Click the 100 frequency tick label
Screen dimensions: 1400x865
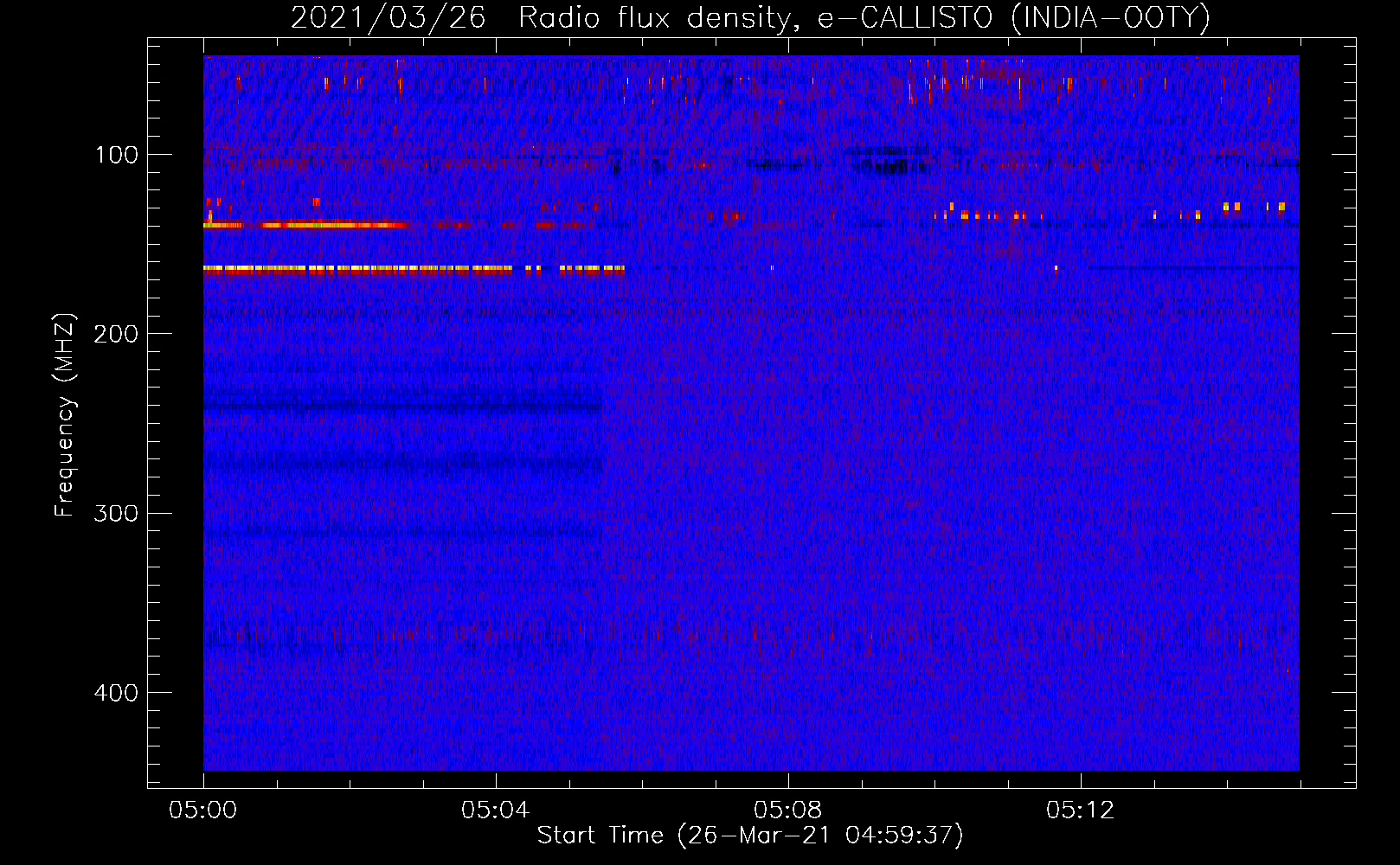117,155
